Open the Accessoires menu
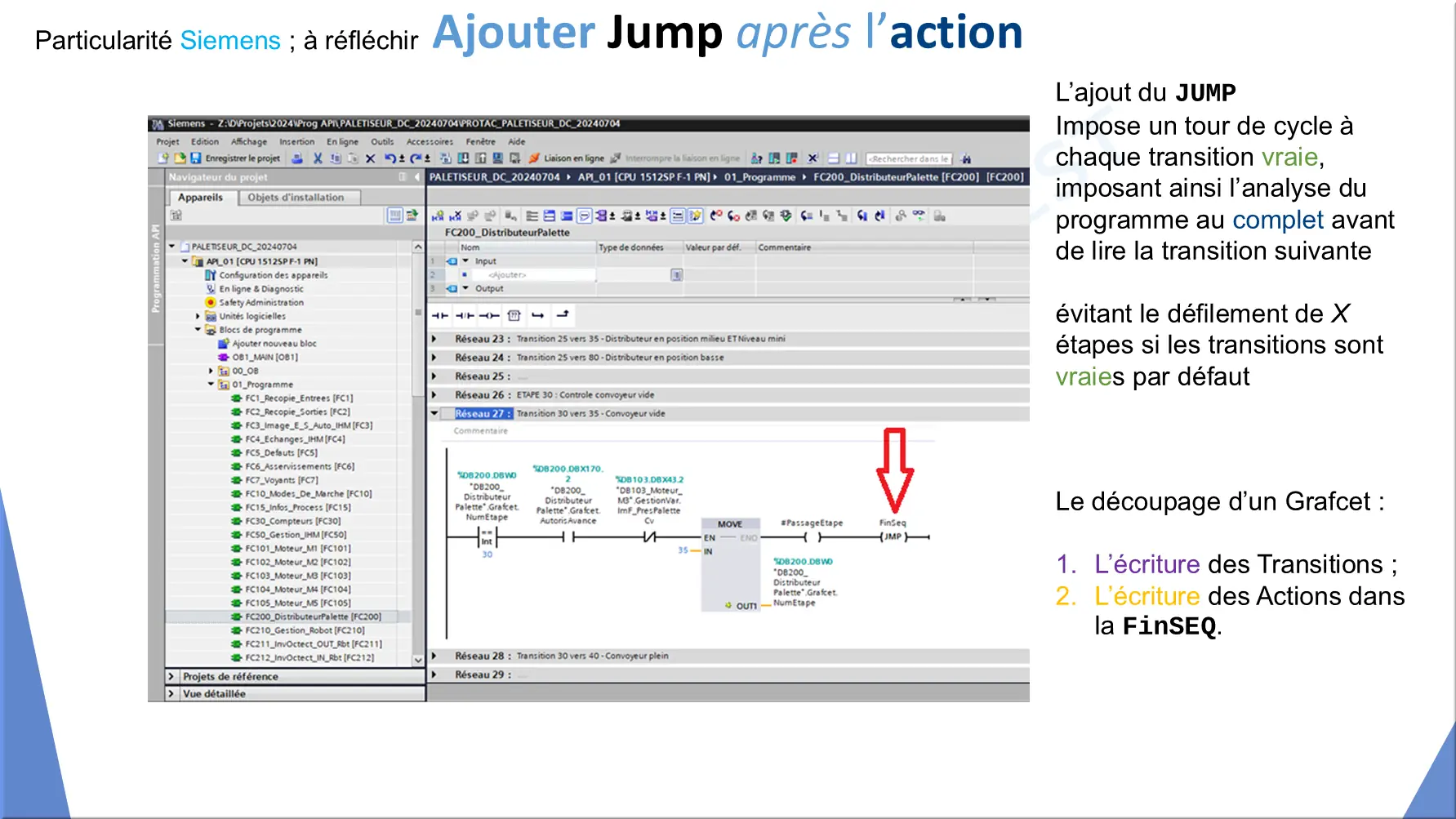 [430, 141]
